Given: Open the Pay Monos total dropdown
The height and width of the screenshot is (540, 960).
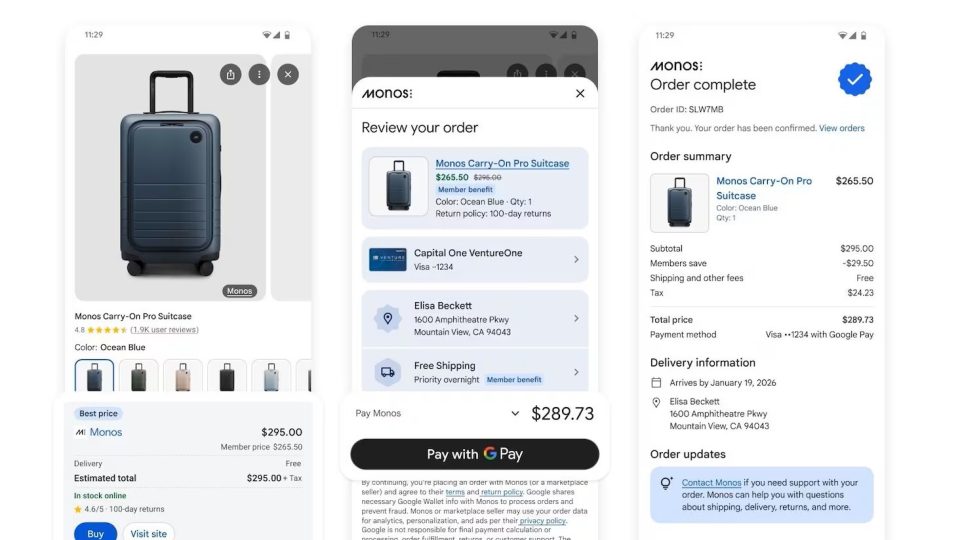Looking at the screenshot, I should tap(515, 413).
